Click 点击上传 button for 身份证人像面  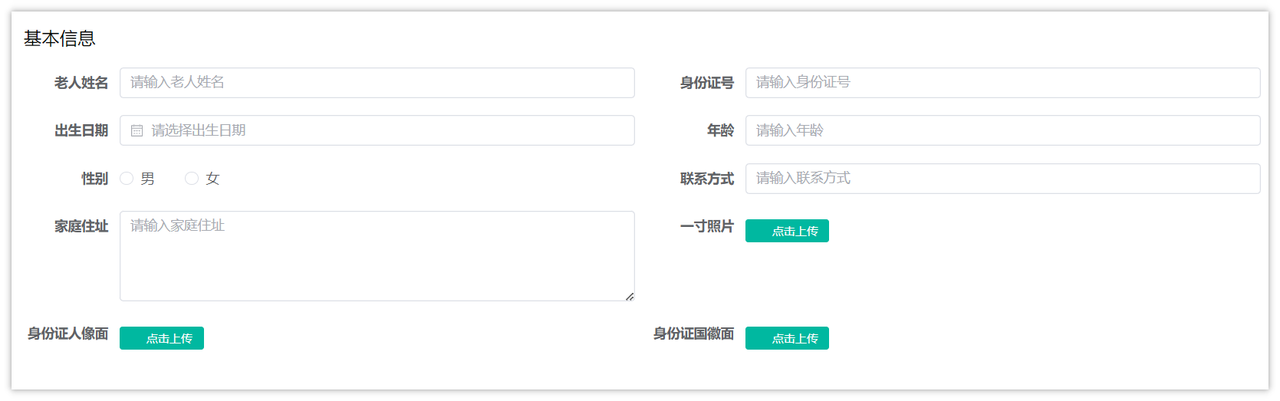162,338
